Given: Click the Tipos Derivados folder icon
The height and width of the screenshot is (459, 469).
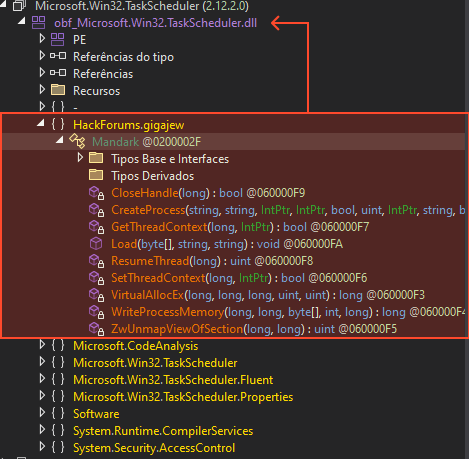Looking at the screenshot, I should point(96,175).
